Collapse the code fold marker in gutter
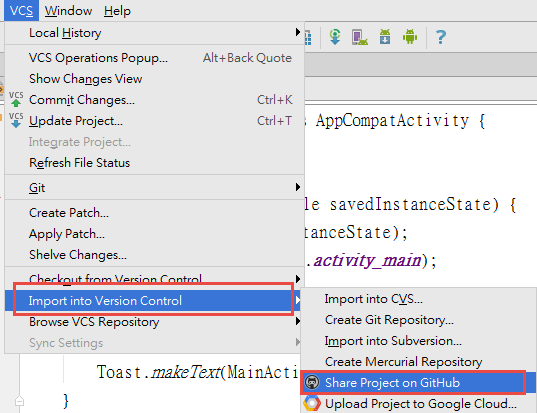537x413 pixels. [x=20, y=401]
